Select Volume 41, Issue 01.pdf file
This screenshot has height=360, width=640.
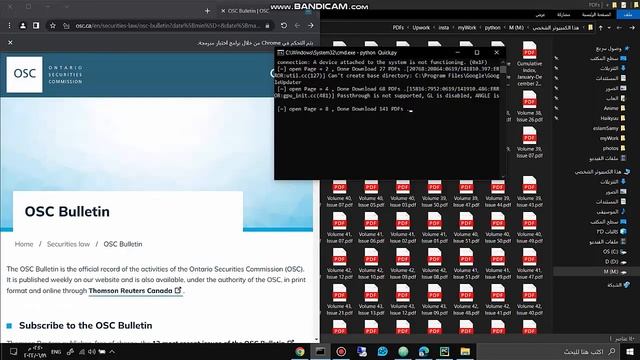[x=434, y=228]
